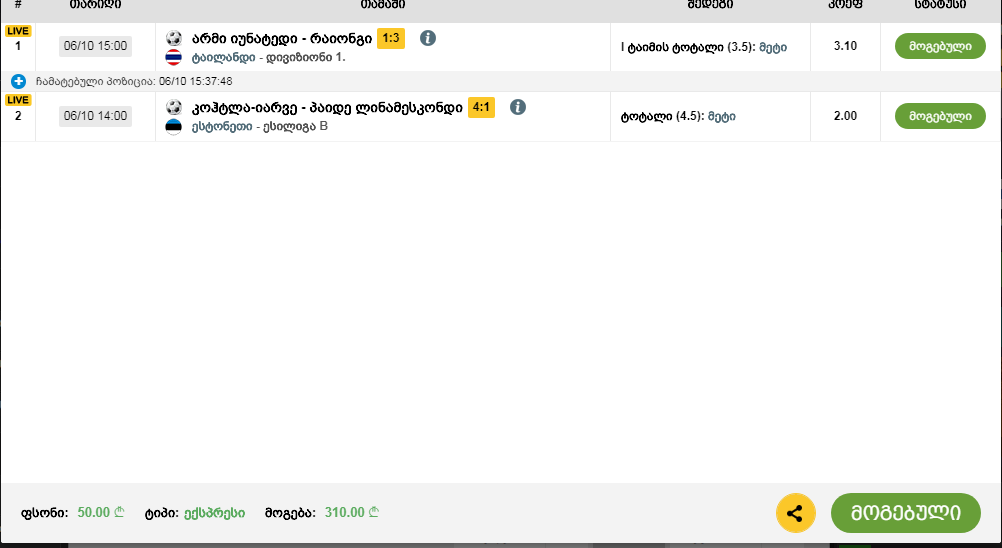
Task: Click the მეტი outcome in first-half total (3.5)
Action: click(773, 47)
